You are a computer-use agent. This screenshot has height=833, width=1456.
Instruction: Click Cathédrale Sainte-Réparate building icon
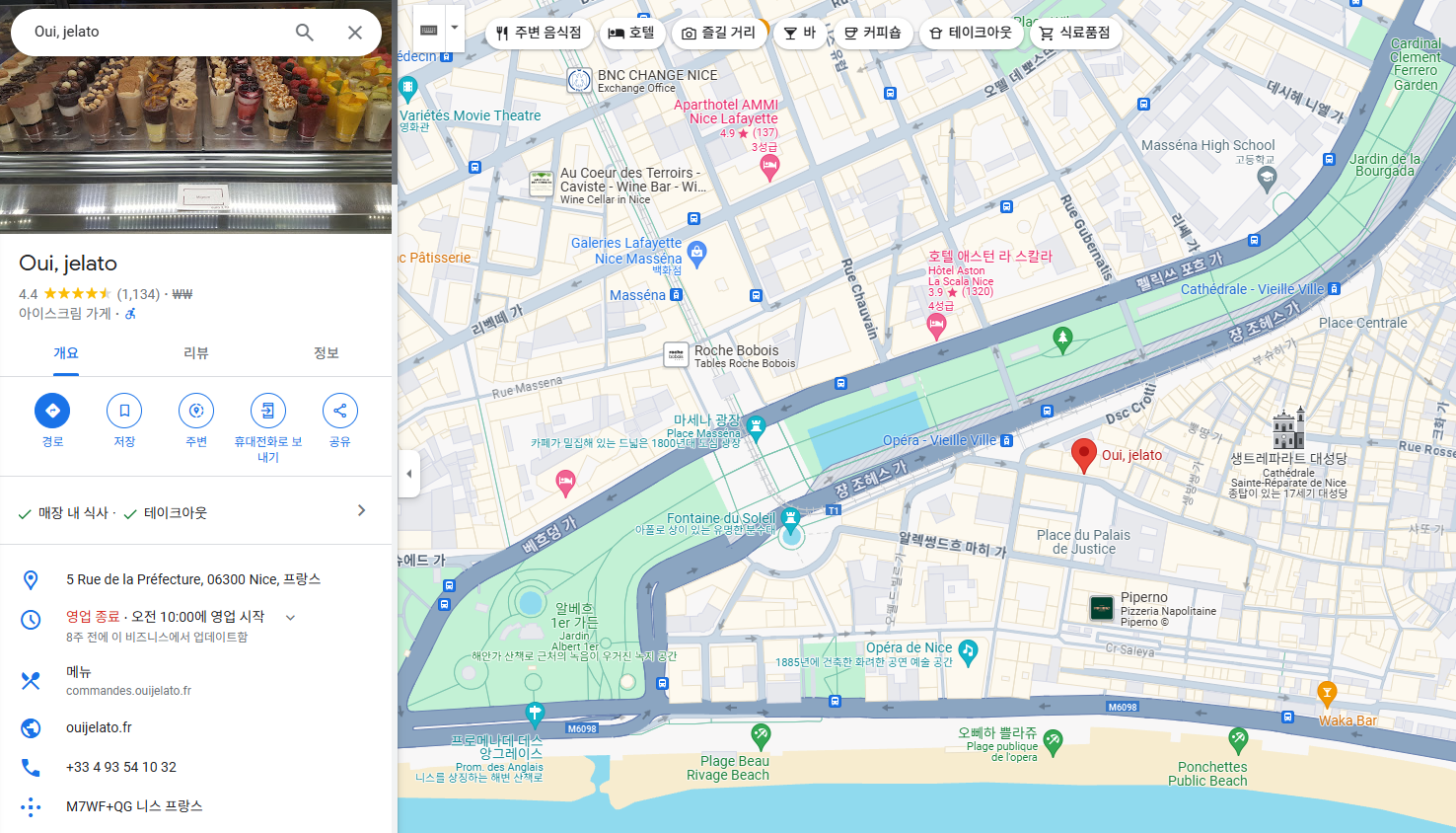pyautogui.click(x=1288, y=428)
